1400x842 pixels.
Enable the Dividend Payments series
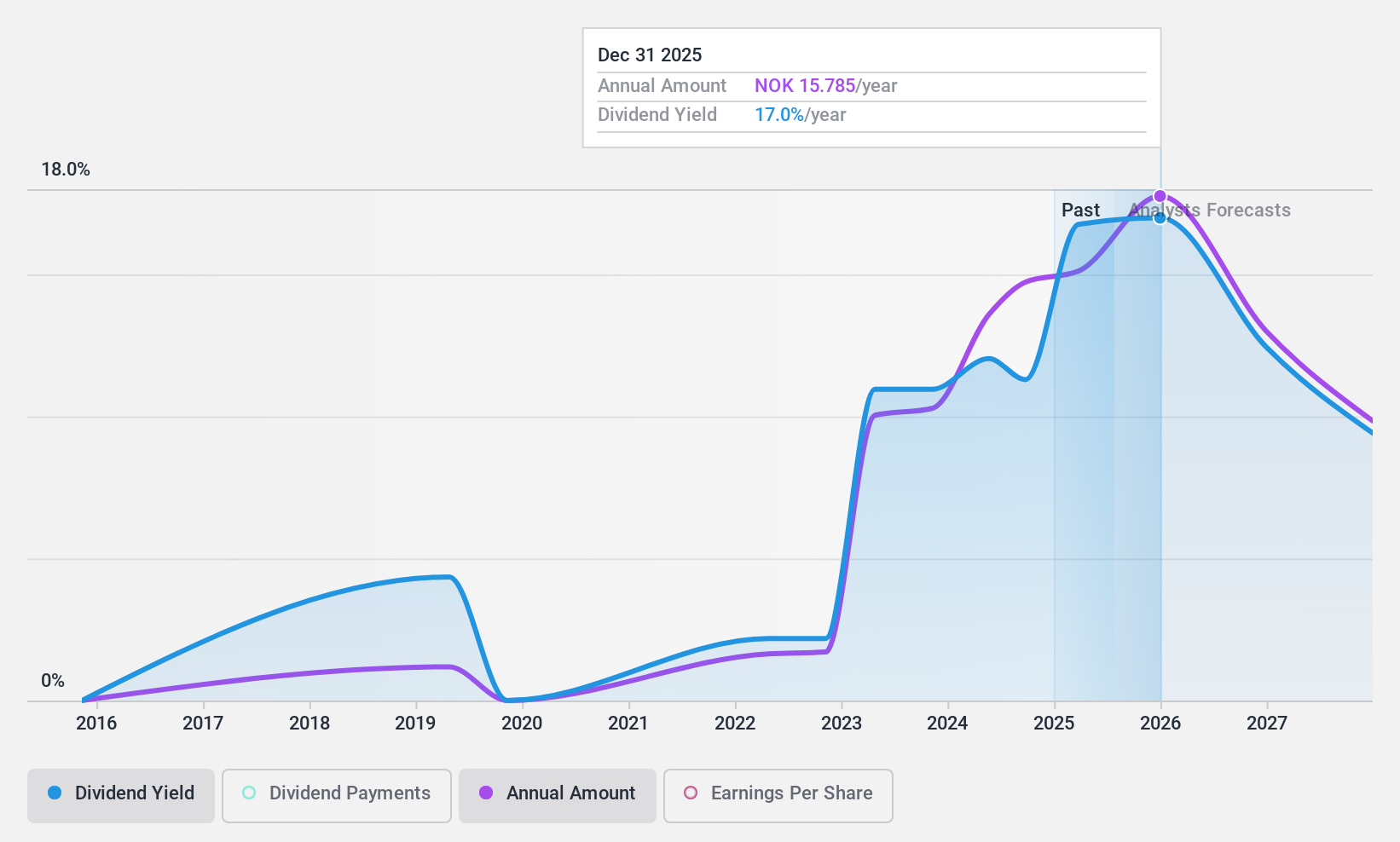click(337, 795)
